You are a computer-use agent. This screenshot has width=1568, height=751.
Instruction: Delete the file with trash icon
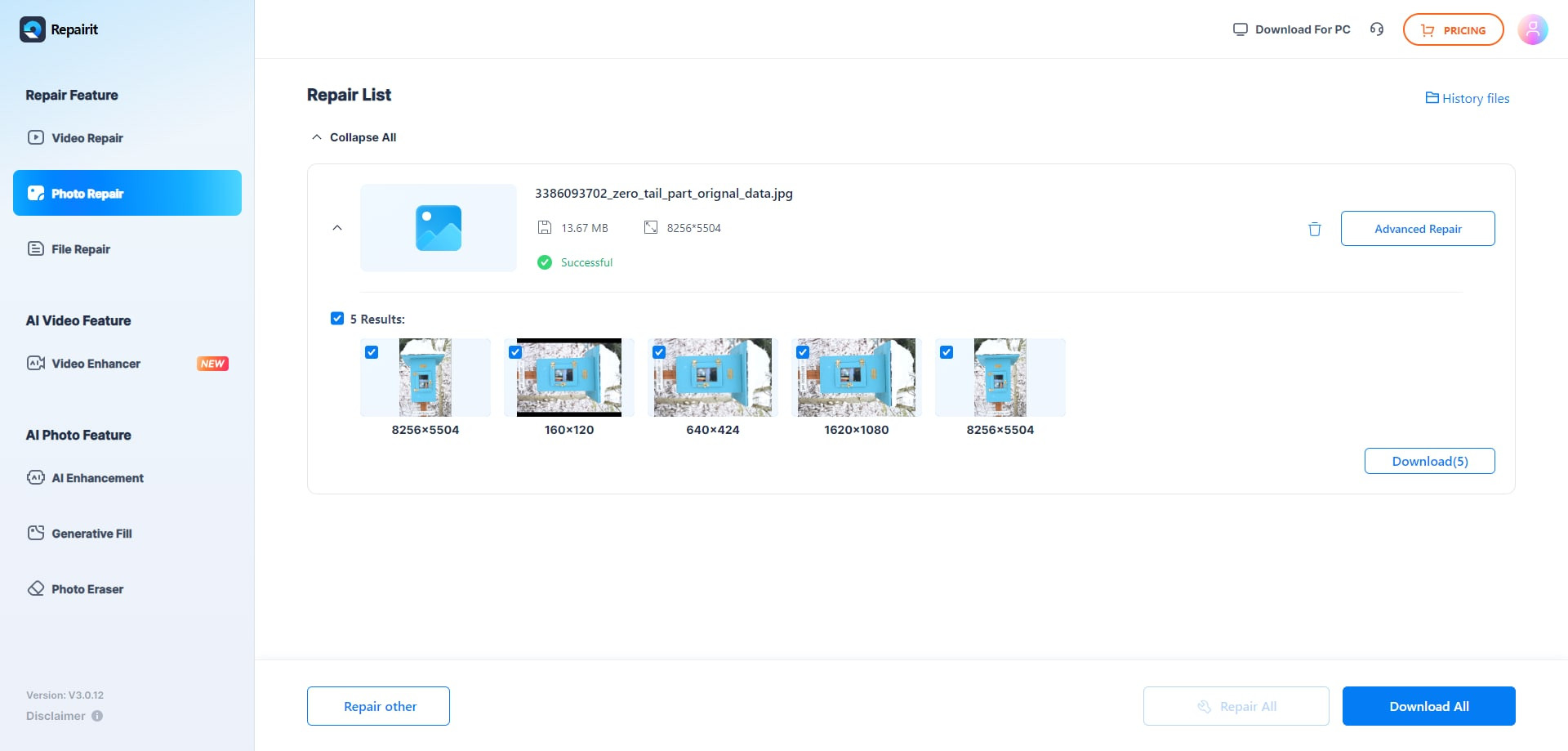(x=1315, y=229)
